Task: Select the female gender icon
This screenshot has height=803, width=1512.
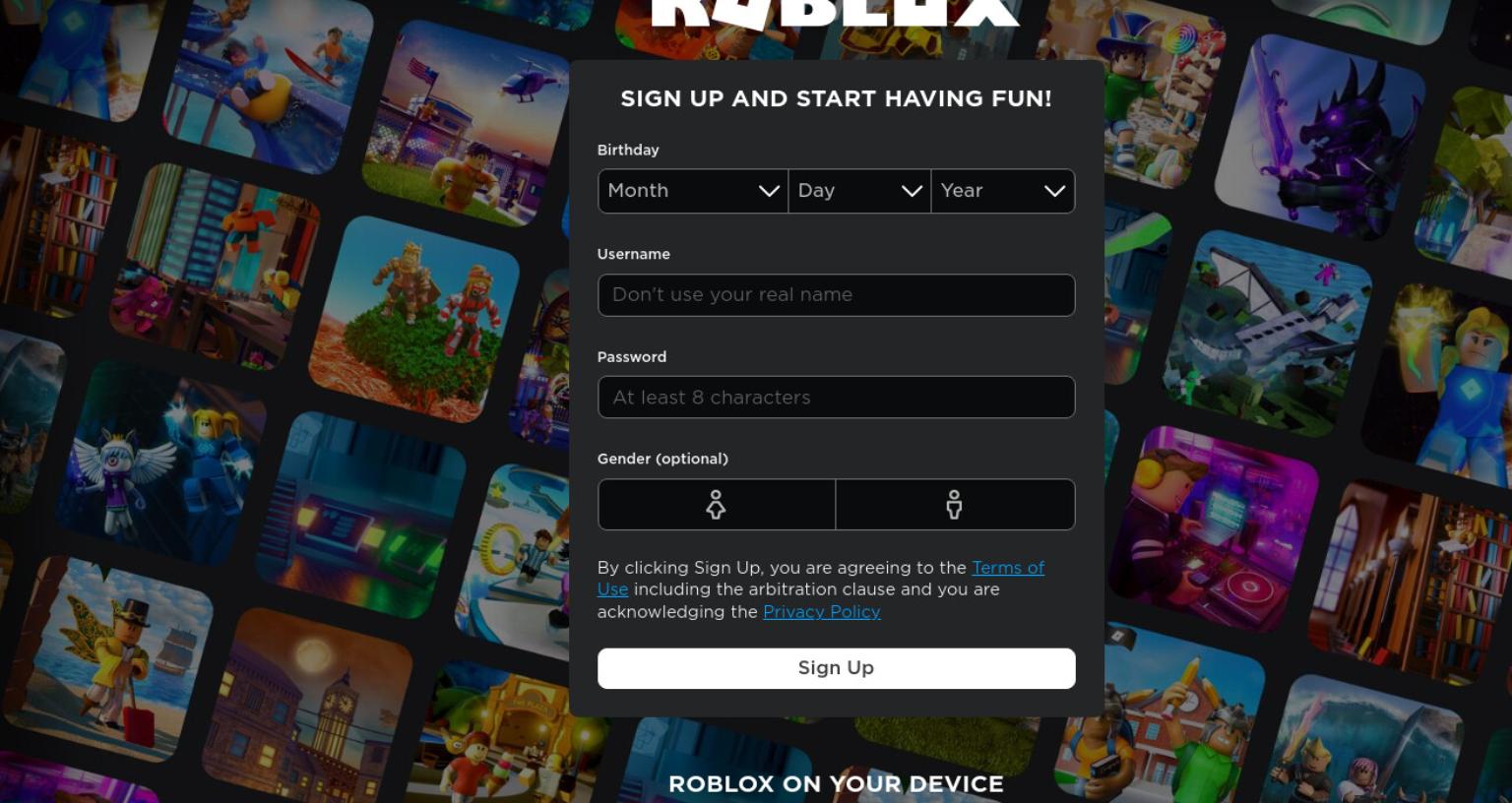Action: (x=716, y=505)
